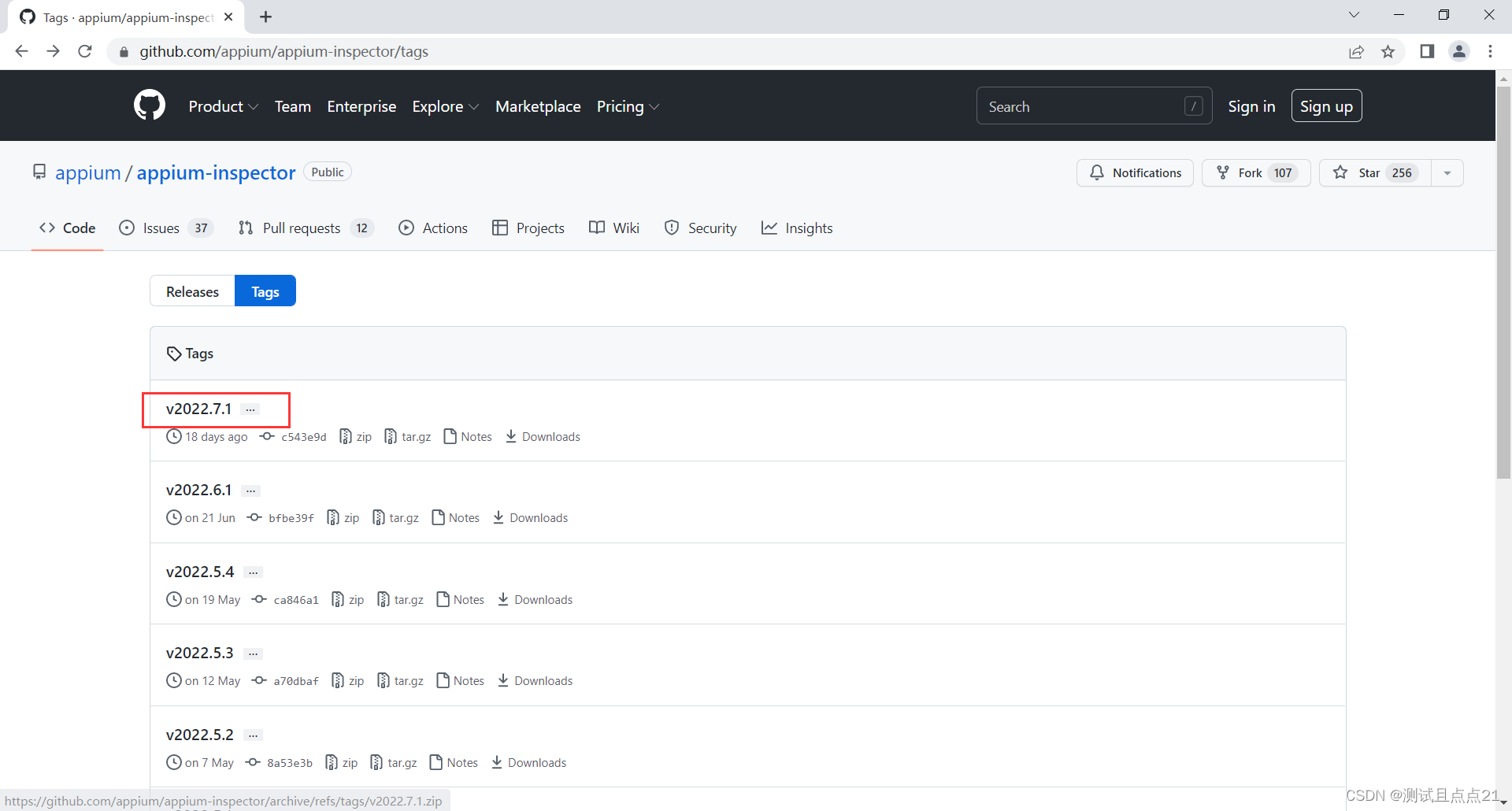Download tar.gz for v2022.5.4
Image resolution: width=1512 pixels, height=811 pixels.
click(x=400, y=599)
